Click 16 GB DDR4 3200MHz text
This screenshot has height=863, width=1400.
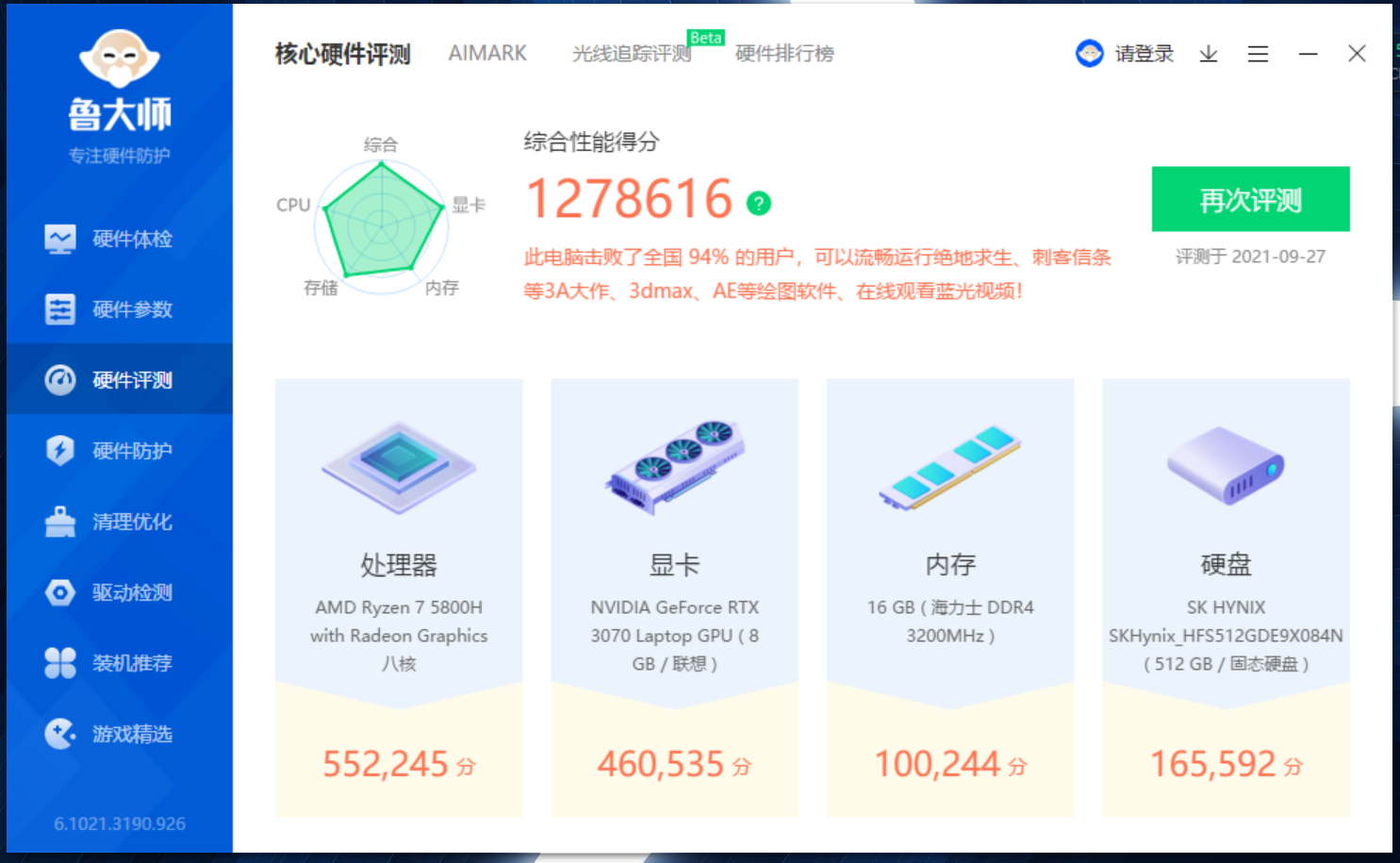(x=950, y=622)
